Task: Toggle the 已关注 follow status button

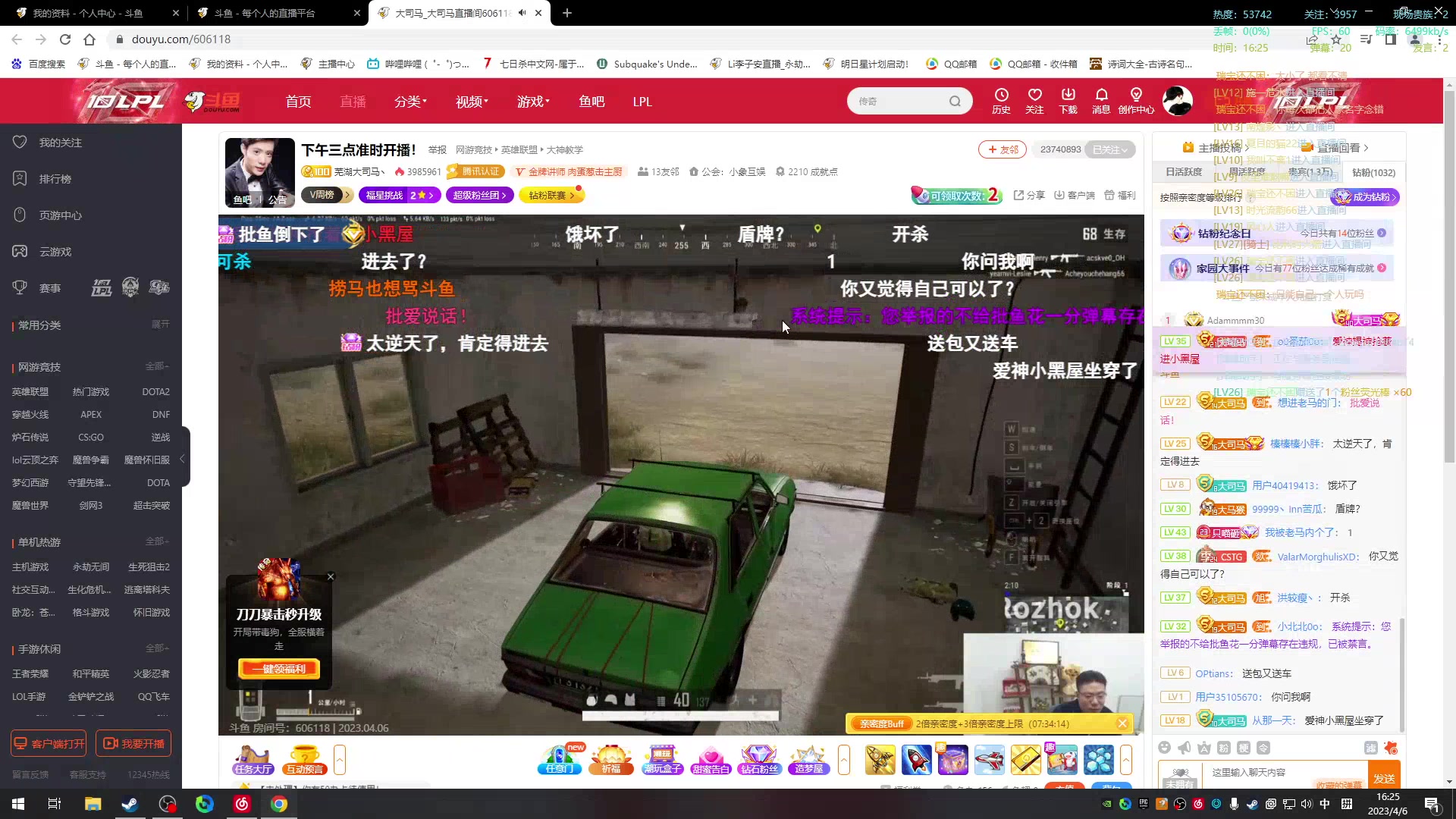Action: (x=1110, y=149)
